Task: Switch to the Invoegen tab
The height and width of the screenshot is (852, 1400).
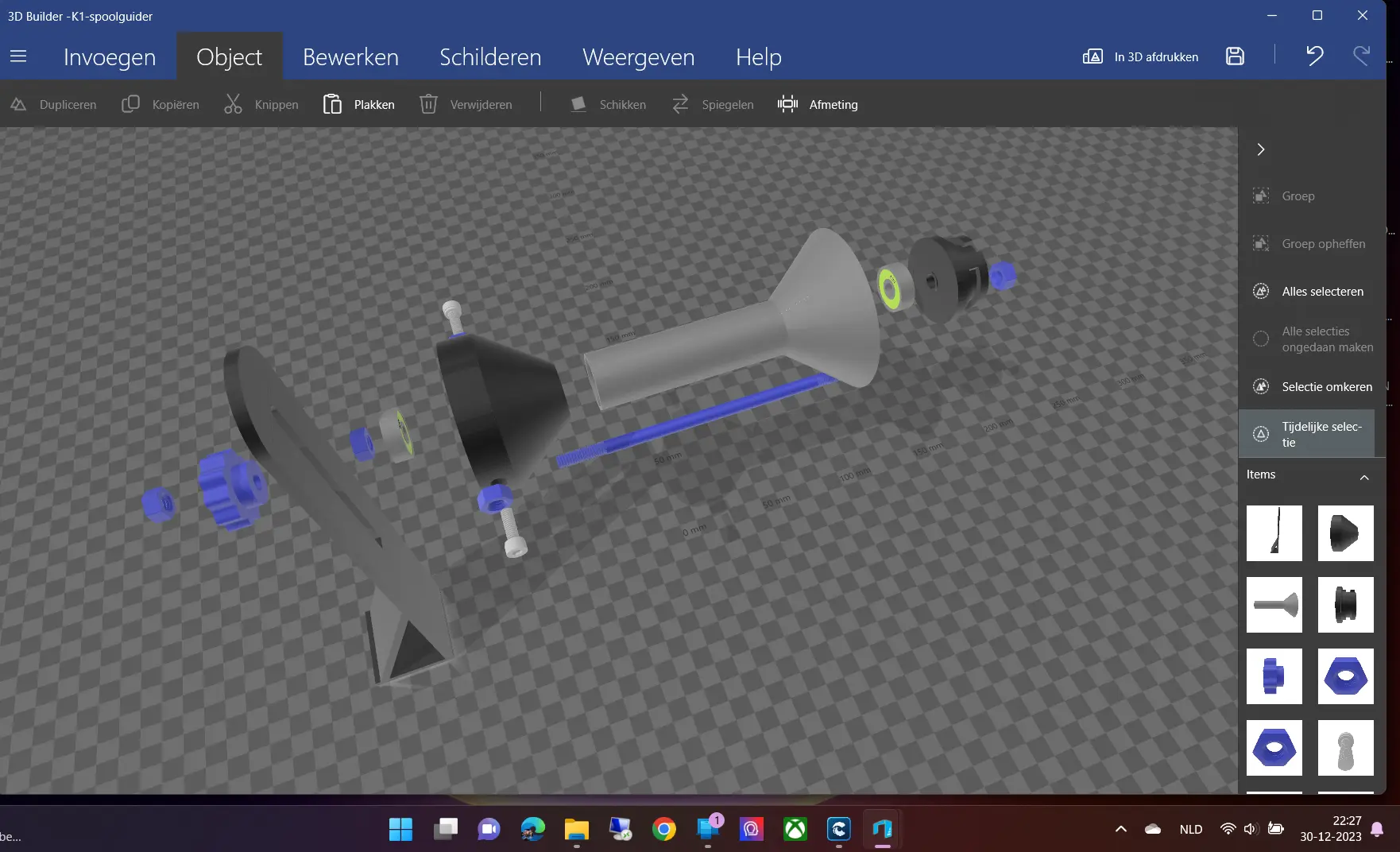Action: tap(110, 57)
